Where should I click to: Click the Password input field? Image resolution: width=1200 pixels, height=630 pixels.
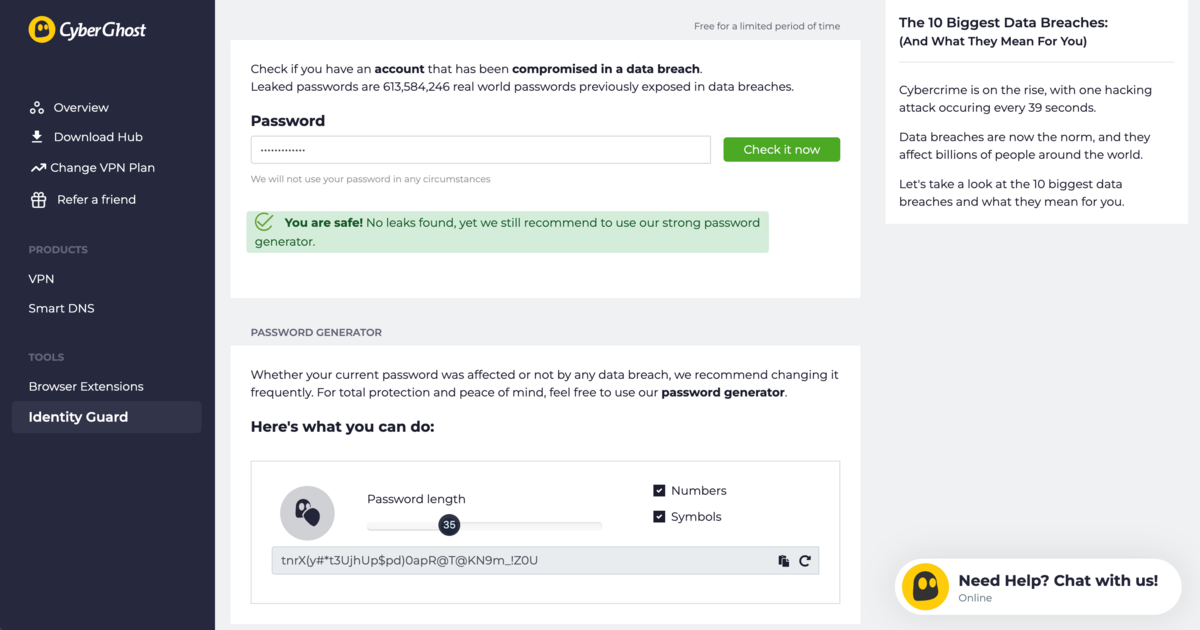point(480,150)
